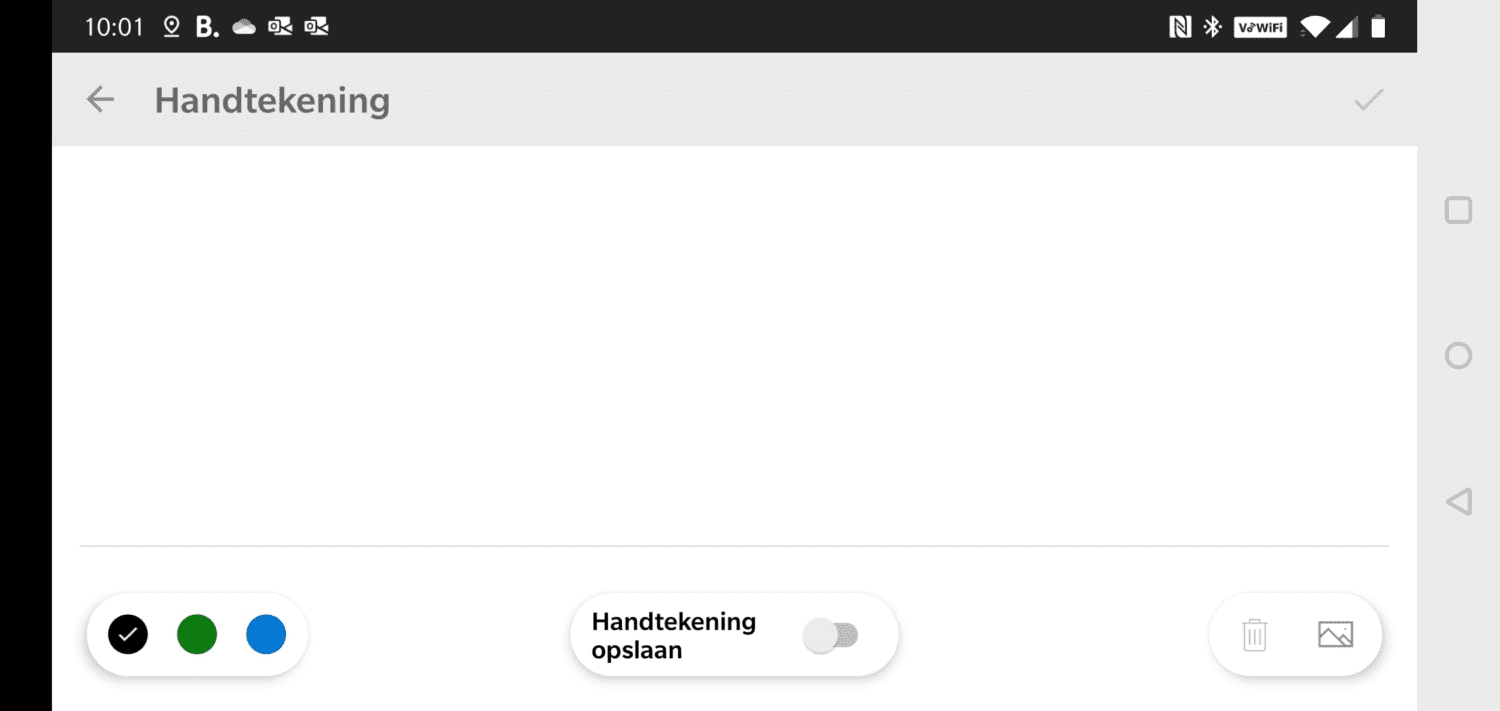Pick the blue ink color
The height and width of the screenshot is (711, 1500).
click(x=266, y=634)
